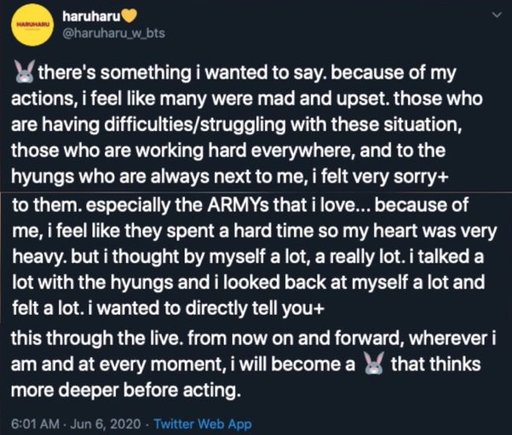Click the plus sign after "tell you"
The width and height of the screenshot is (512, 435).
[x=320, y=309]
